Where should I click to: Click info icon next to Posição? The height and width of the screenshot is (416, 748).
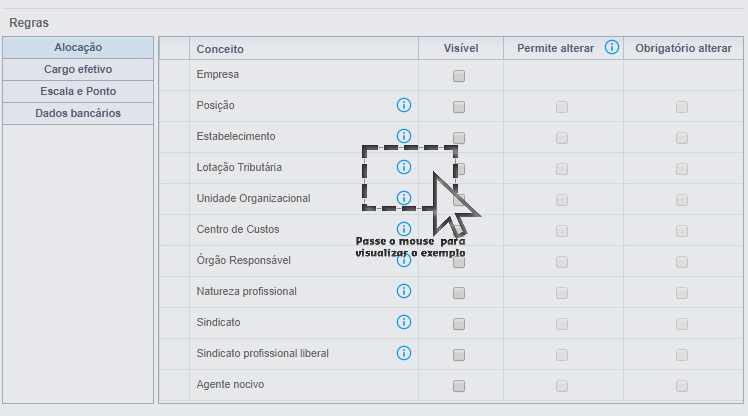[x=404, y=105]
